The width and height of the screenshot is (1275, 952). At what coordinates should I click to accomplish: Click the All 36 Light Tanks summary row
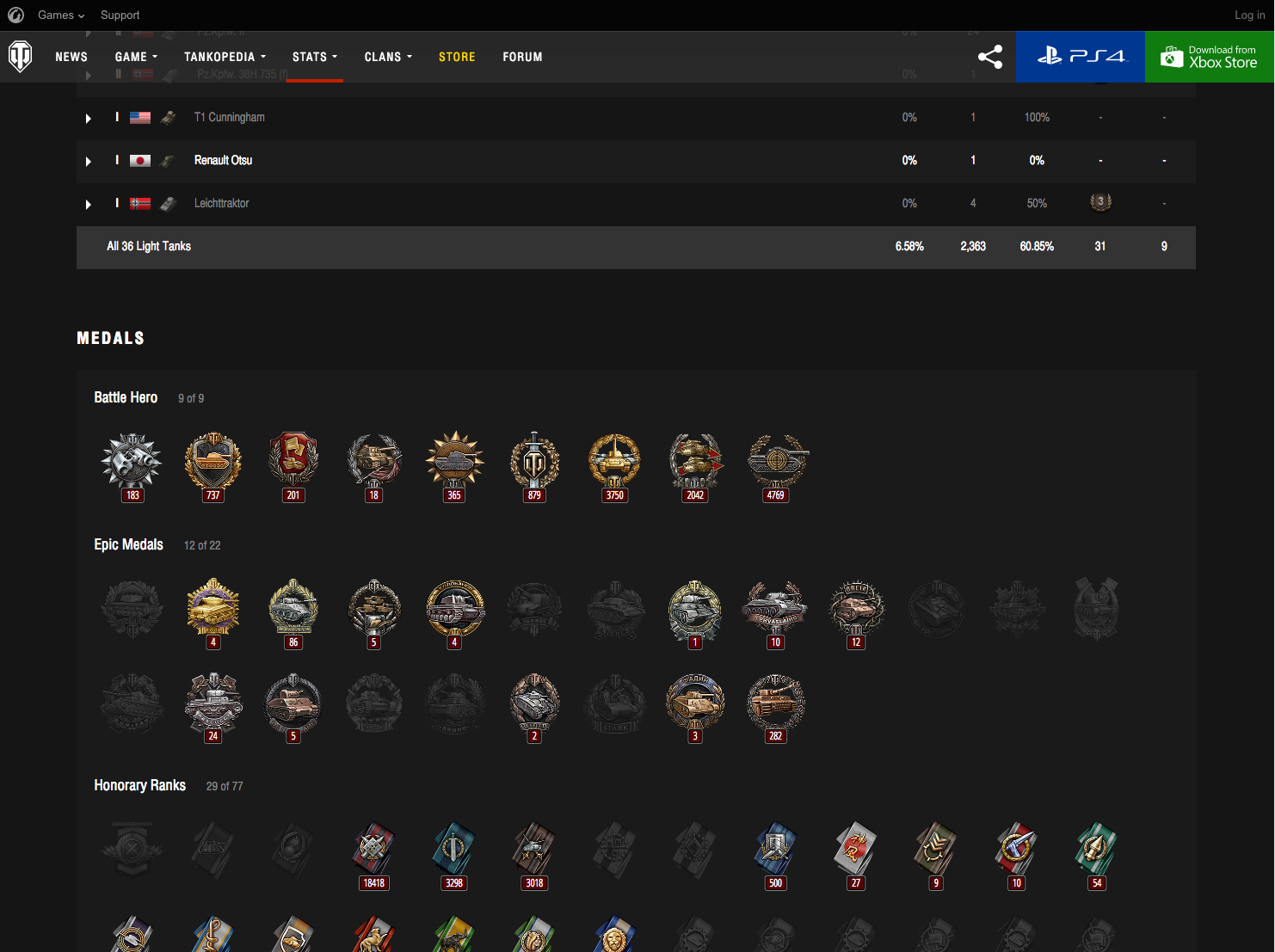tap(636, 248)
